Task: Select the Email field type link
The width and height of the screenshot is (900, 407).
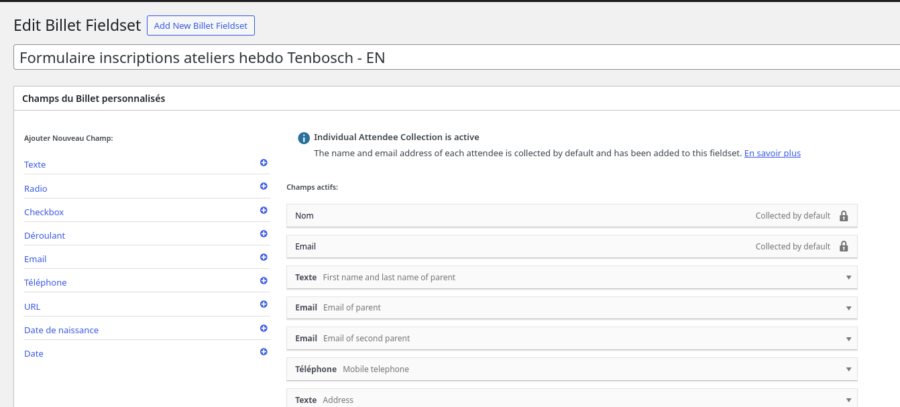Action: pyautogui.click(x=35, y=259)
